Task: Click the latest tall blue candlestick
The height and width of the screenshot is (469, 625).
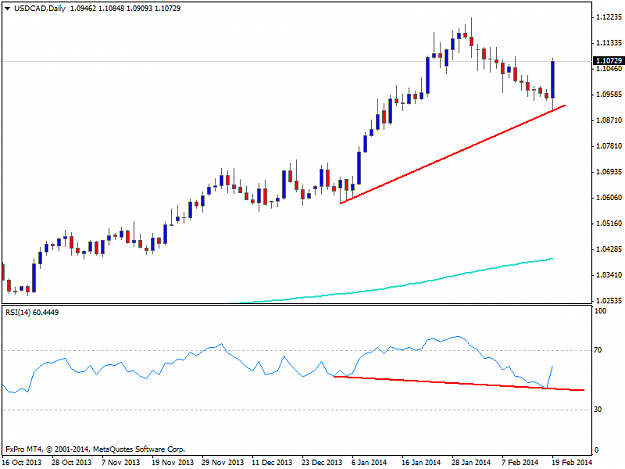Action: [553, 79]
